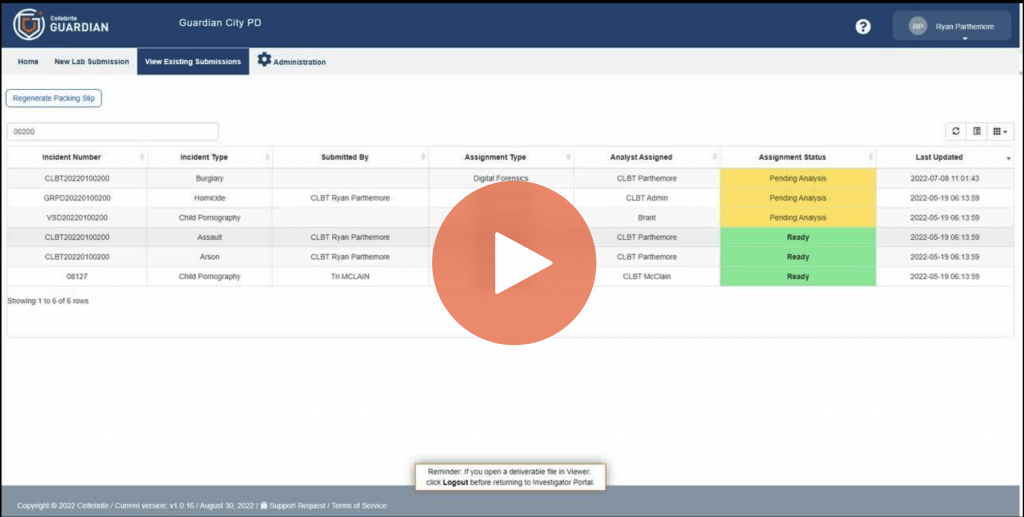
Task: Click the Burglary incident type cell
Action: tap(210, 178)
